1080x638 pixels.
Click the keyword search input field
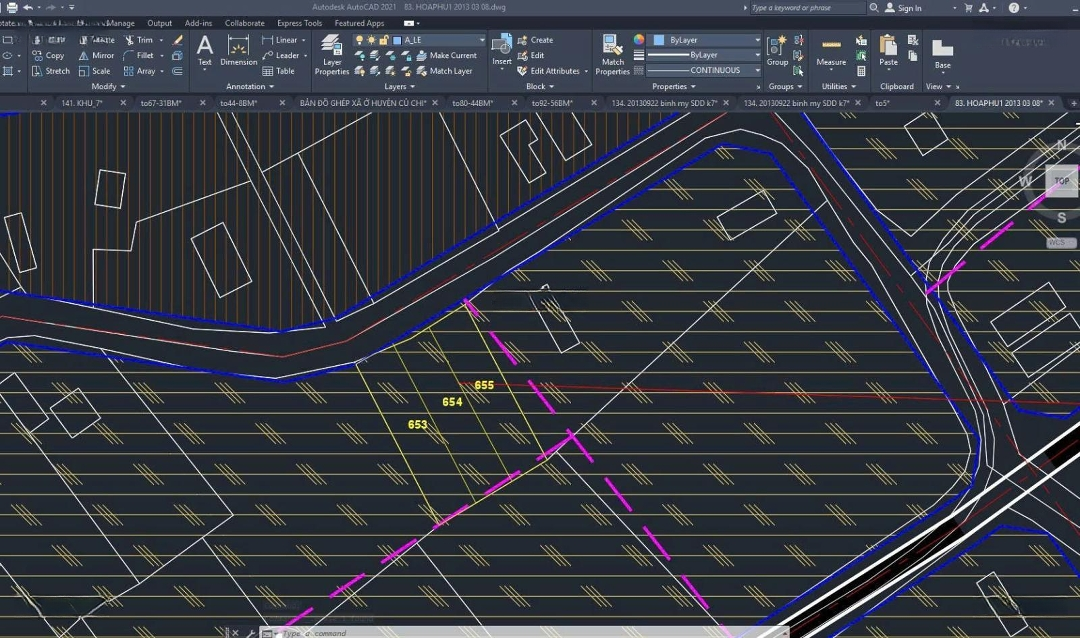tap(806, 8)
